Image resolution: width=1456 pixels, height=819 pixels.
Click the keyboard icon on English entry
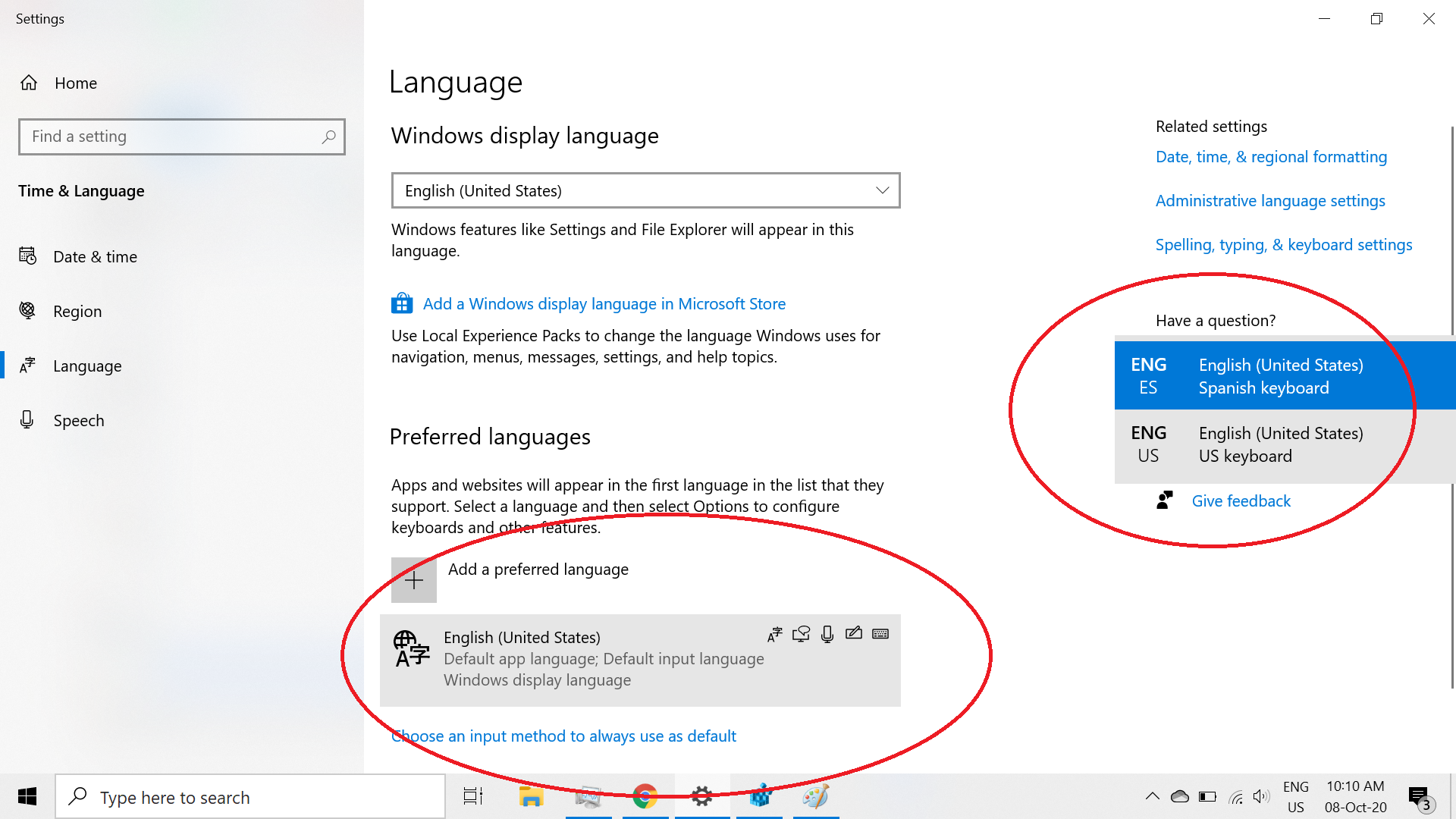880,634
